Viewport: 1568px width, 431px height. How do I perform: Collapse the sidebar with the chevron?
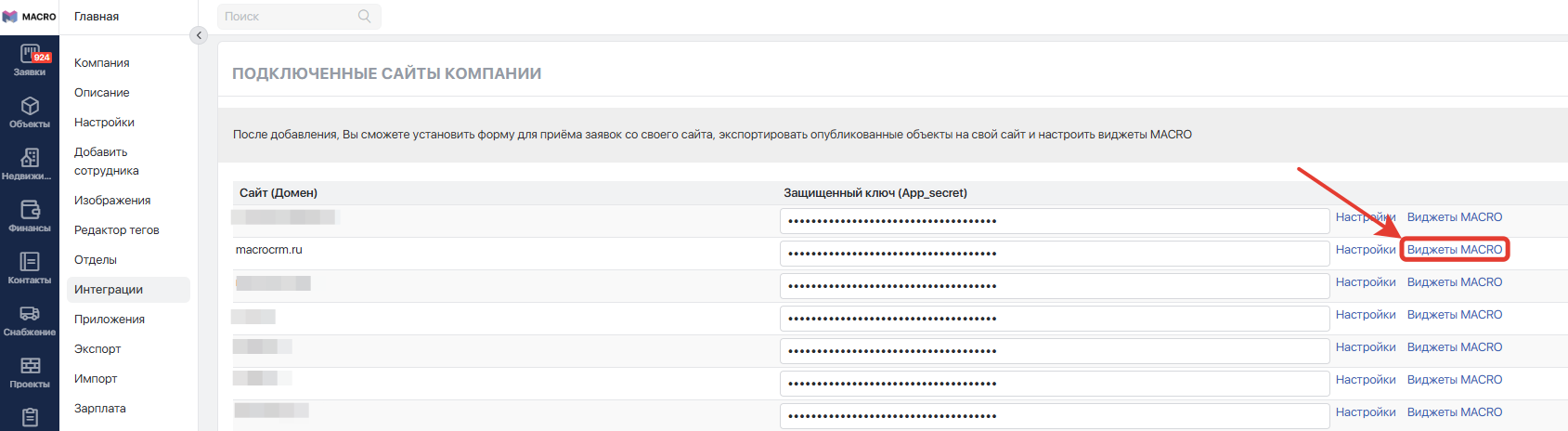coord(199,35)
